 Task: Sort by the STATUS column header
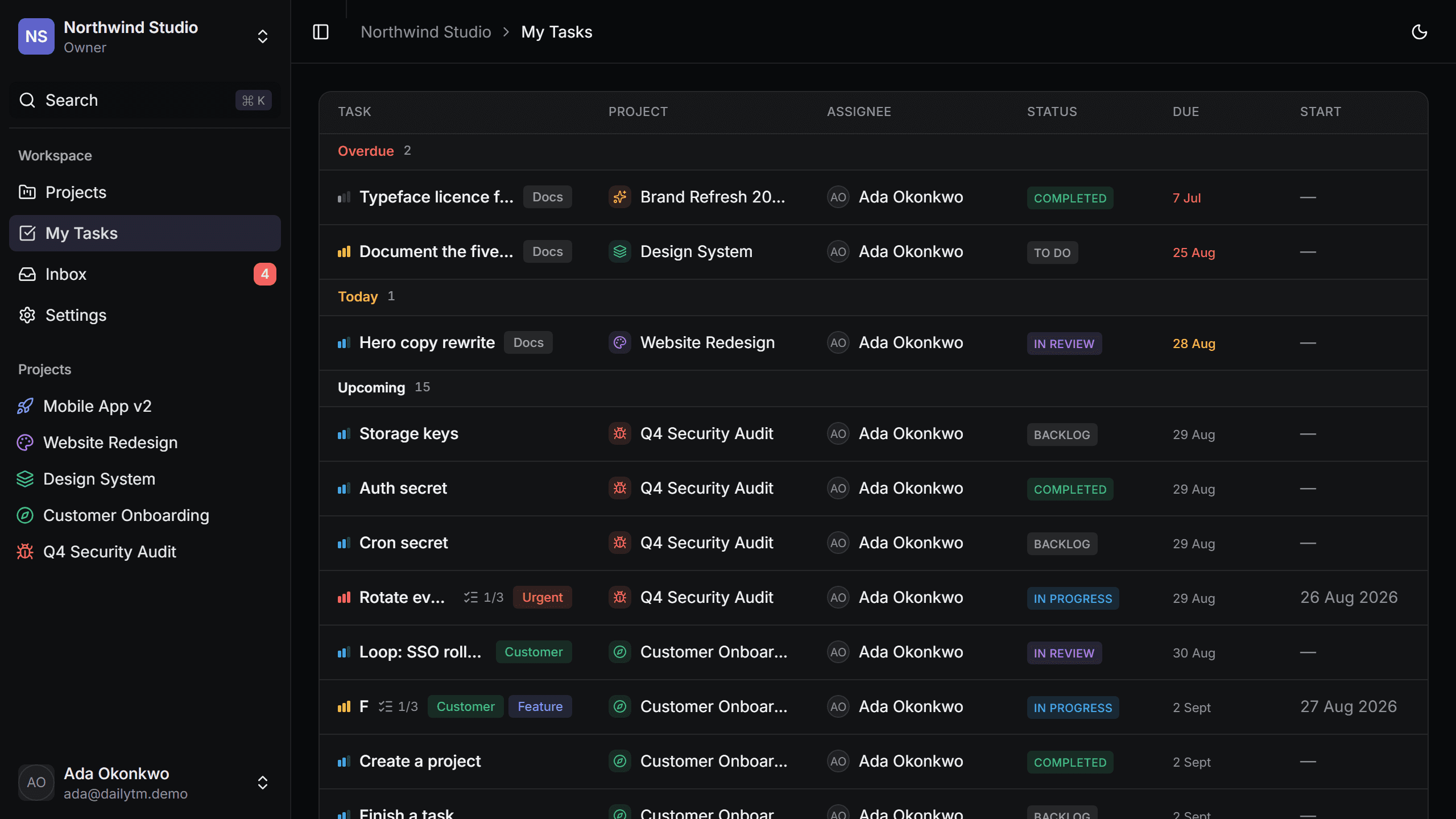(1052, 111)
